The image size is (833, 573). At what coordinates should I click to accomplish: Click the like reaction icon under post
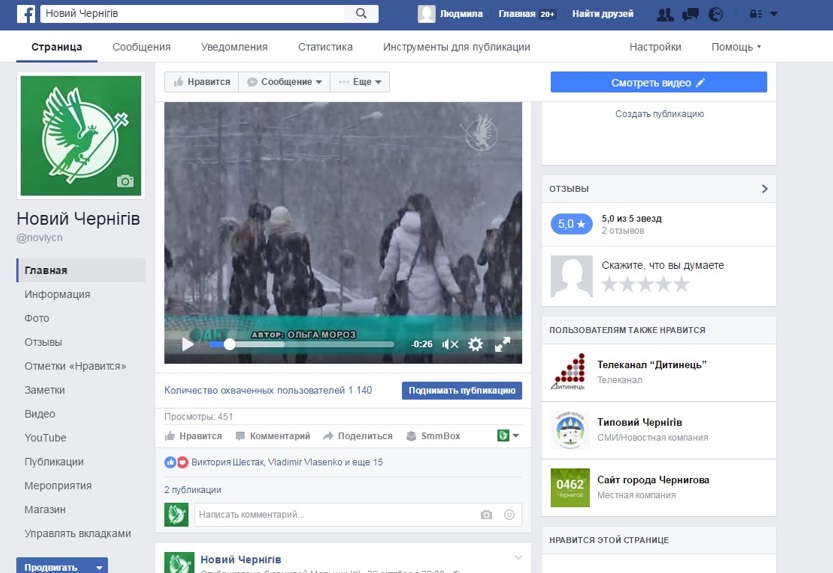pyautogui.click(x=170, y=462)
